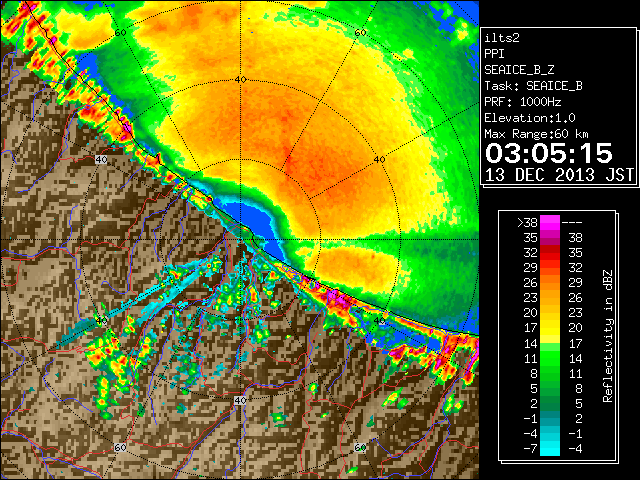Click the boxed '40' label upper left on land
Viewport: 640px width, 480px height.
101,159
